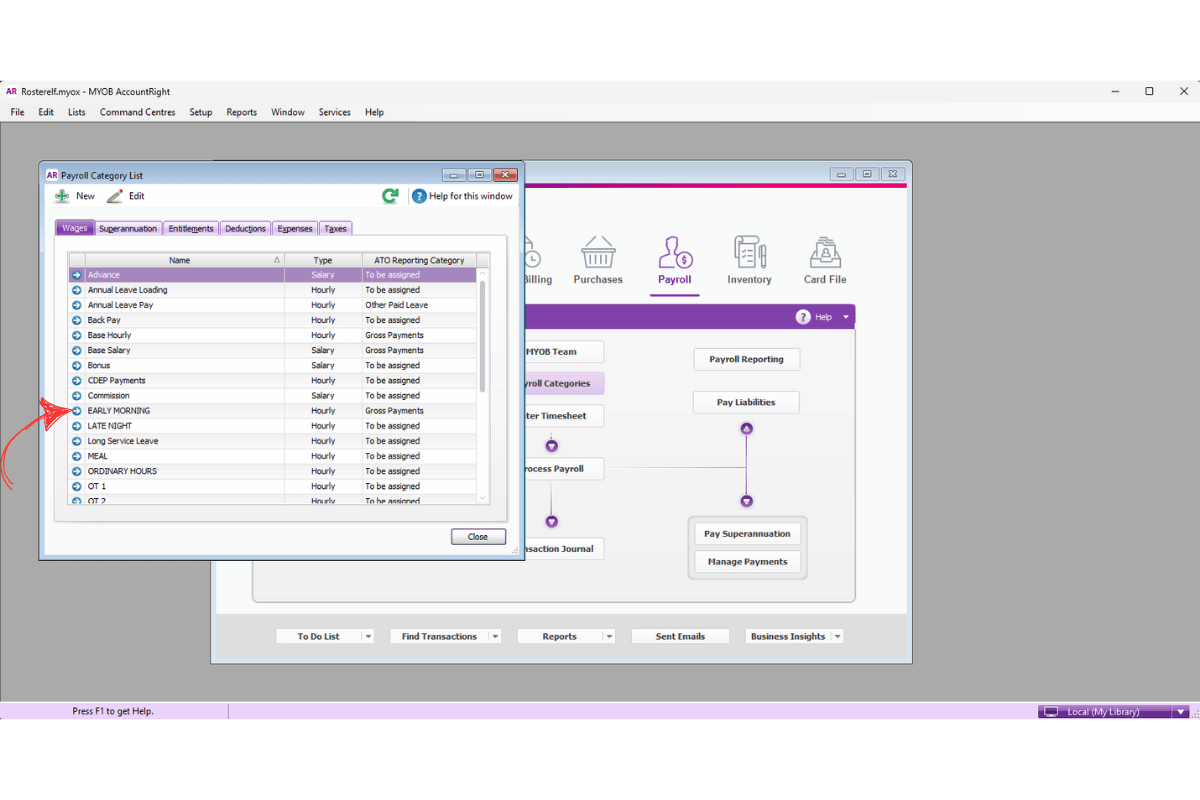Open the ORDINARY HOURS arrow icon
This screenshot has width=1200, height=800.
(x=77, y=471)
